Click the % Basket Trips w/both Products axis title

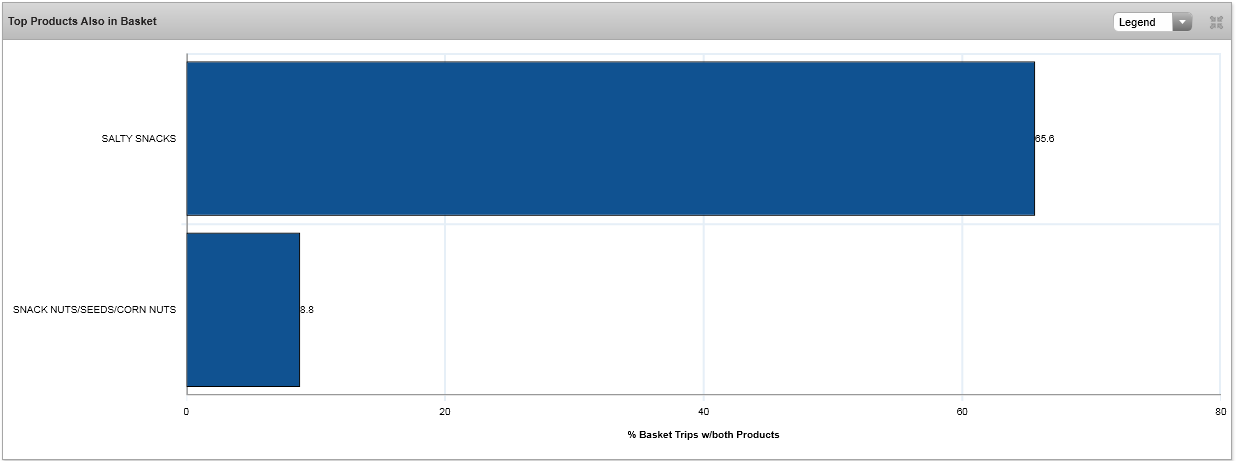coord(703,435)
